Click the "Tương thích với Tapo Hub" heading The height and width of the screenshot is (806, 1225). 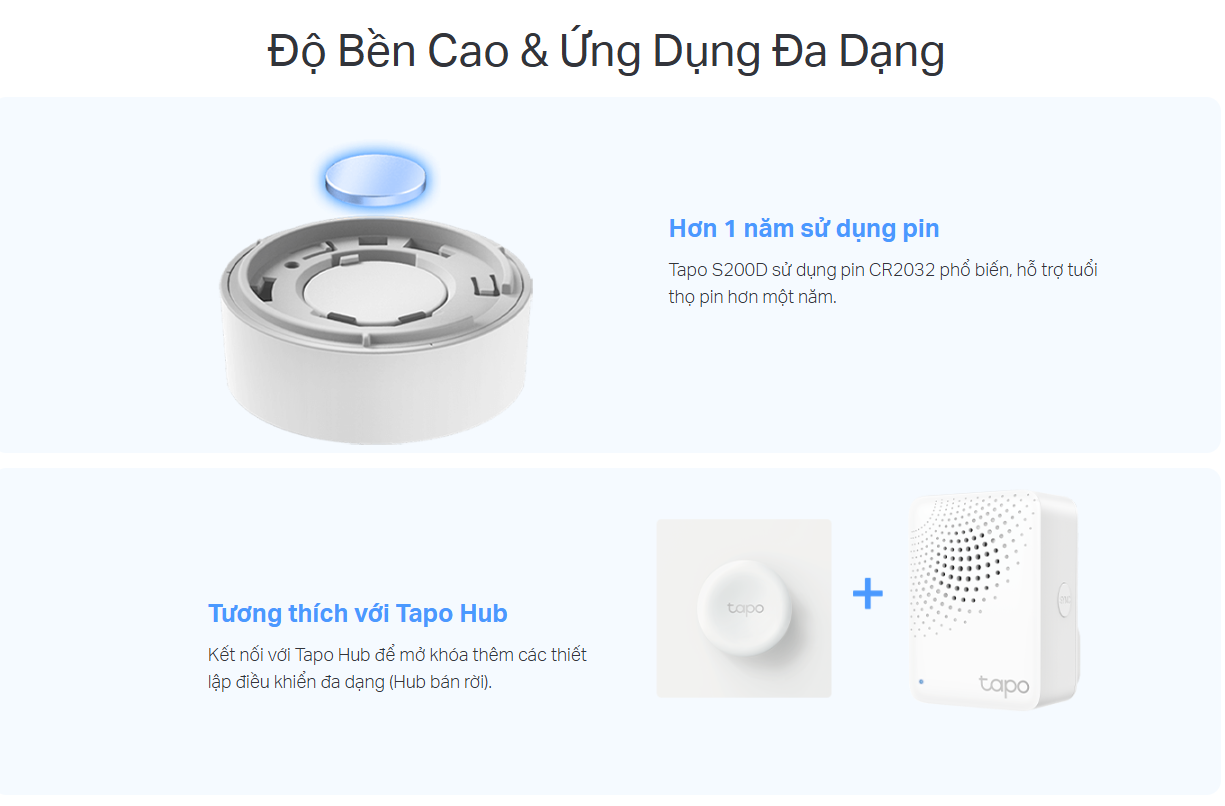[x=358, y=613]
